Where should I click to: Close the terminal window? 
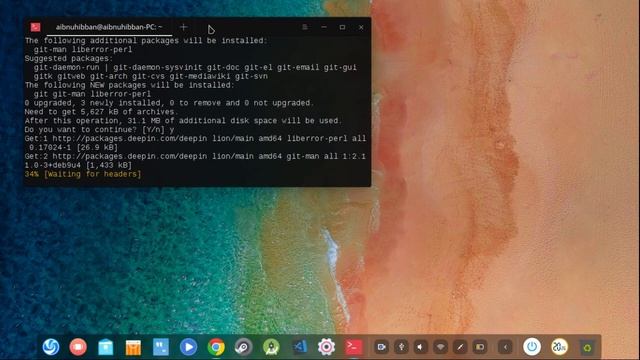pyautogui.click(x=361, y=27)
